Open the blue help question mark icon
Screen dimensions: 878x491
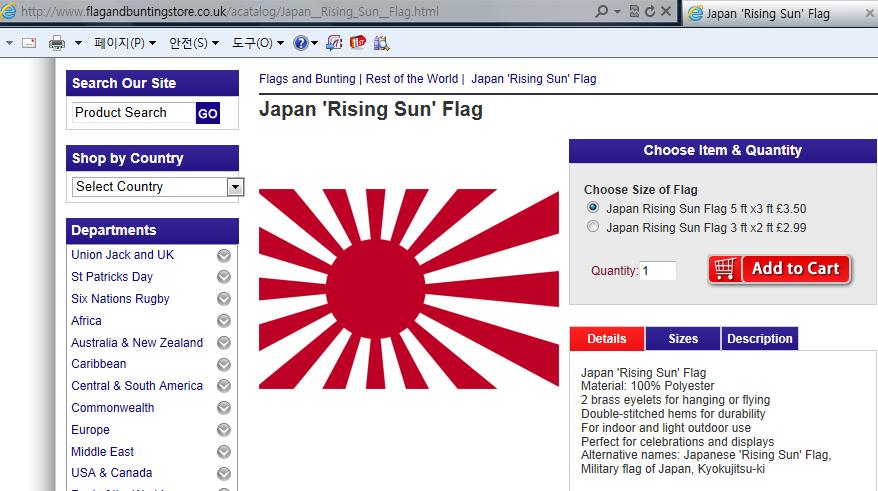[301, 43]
